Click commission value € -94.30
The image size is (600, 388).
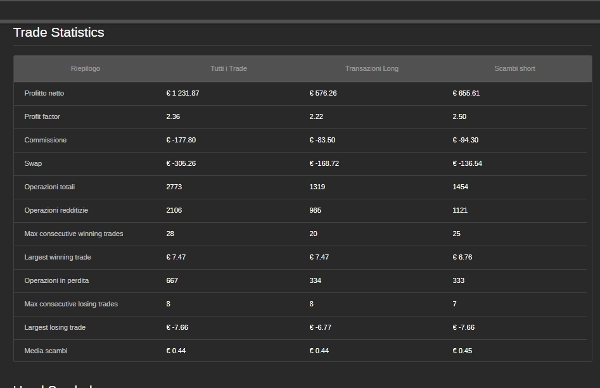point(465,140)
